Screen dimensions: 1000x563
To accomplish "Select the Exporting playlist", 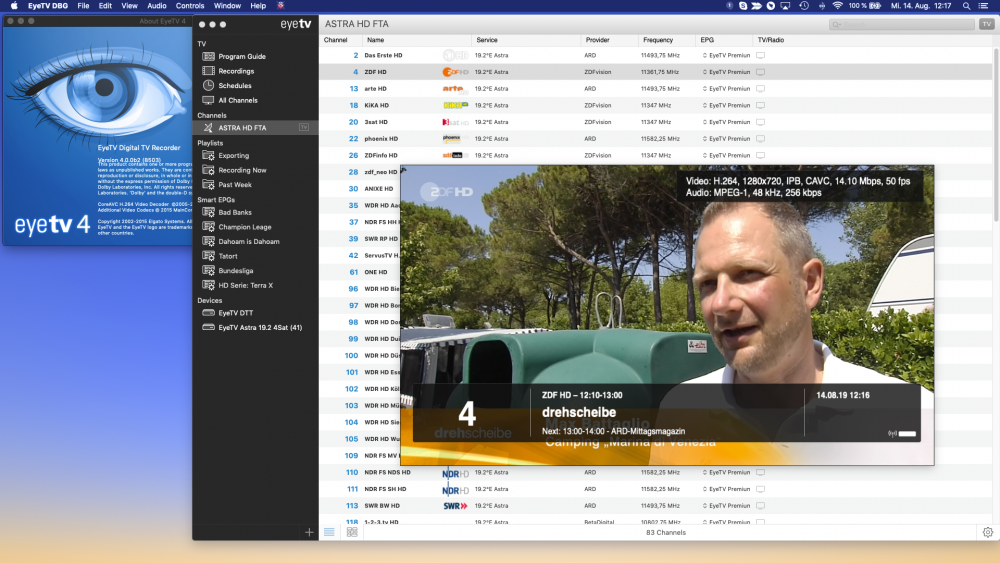I will tap(233, 156).
